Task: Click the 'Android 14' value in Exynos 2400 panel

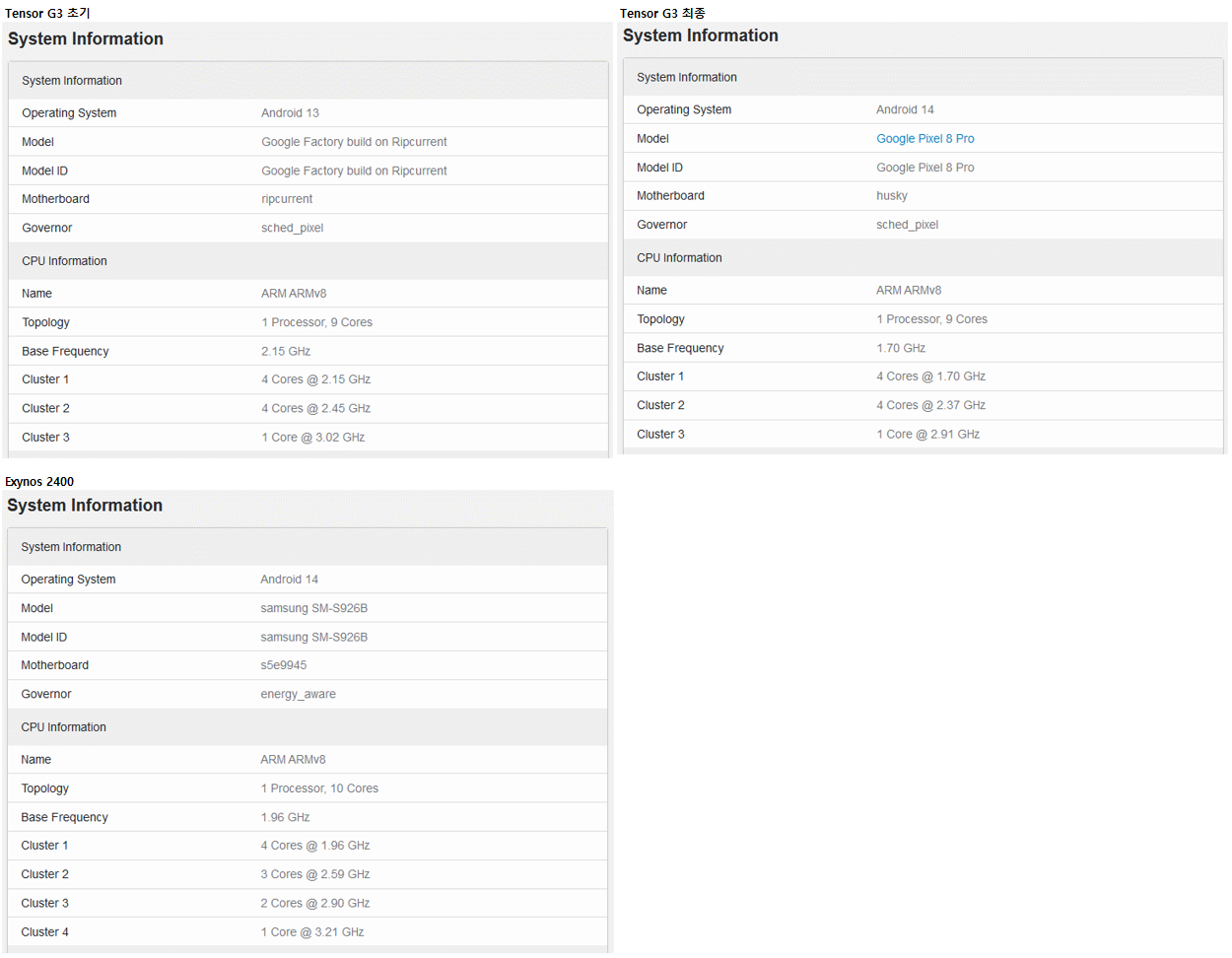Action: [289, 580]
